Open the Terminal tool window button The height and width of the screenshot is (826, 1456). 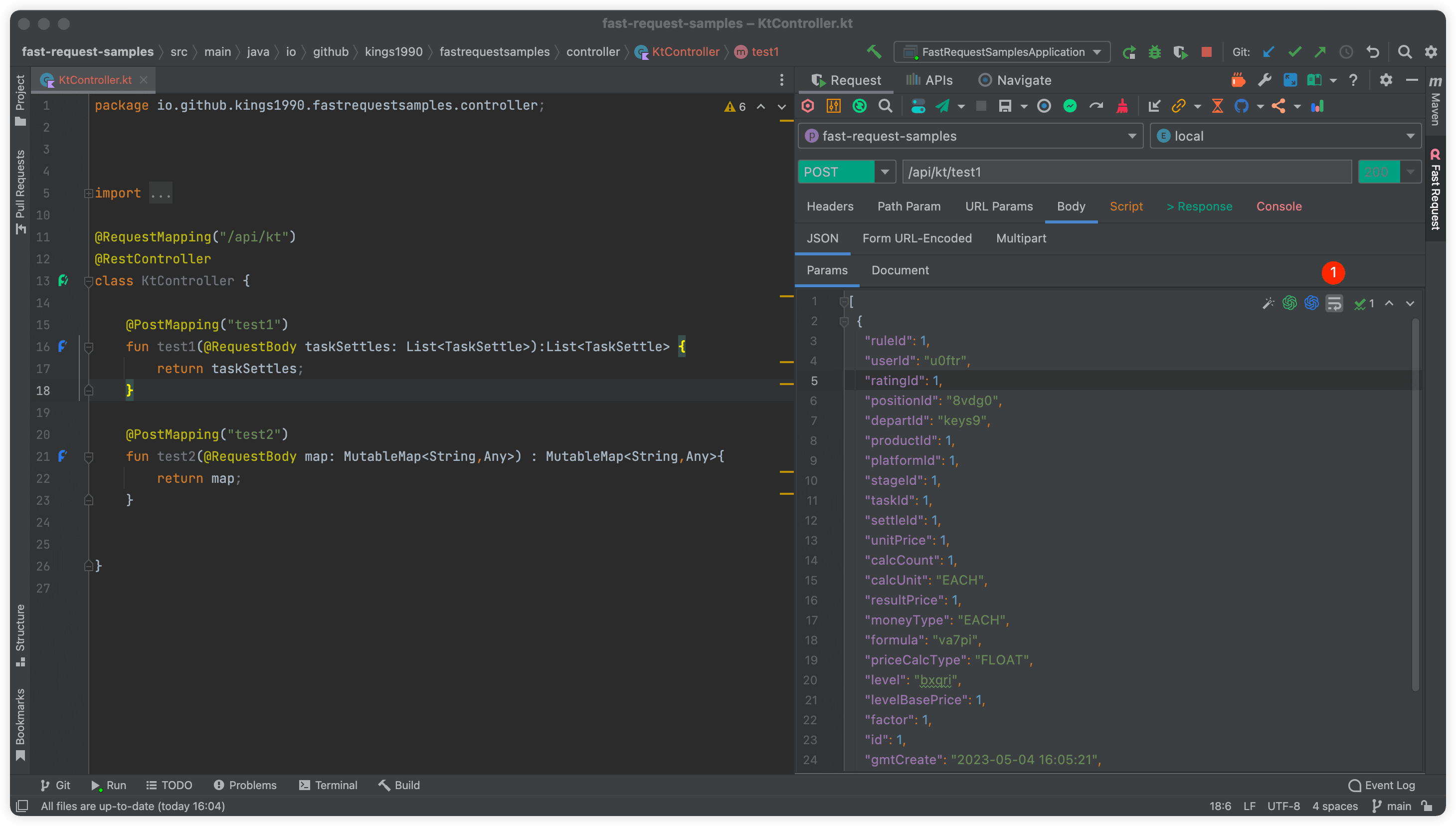click(x=328, y=785)
